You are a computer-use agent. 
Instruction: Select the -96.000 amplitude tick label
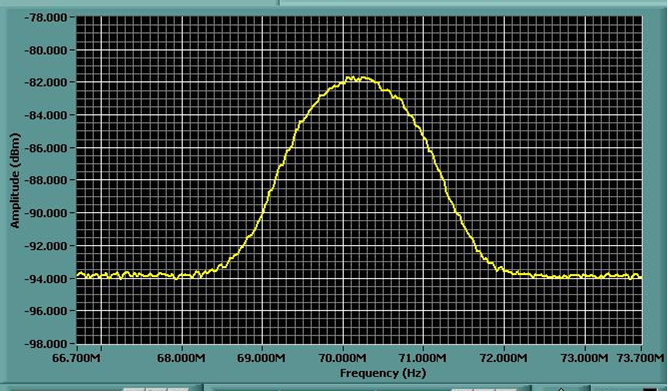[x=46, y=311]
